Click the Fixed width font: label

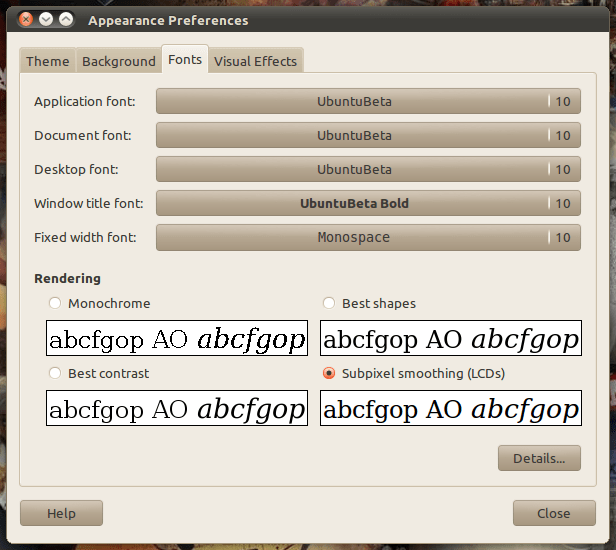point(85,238)
